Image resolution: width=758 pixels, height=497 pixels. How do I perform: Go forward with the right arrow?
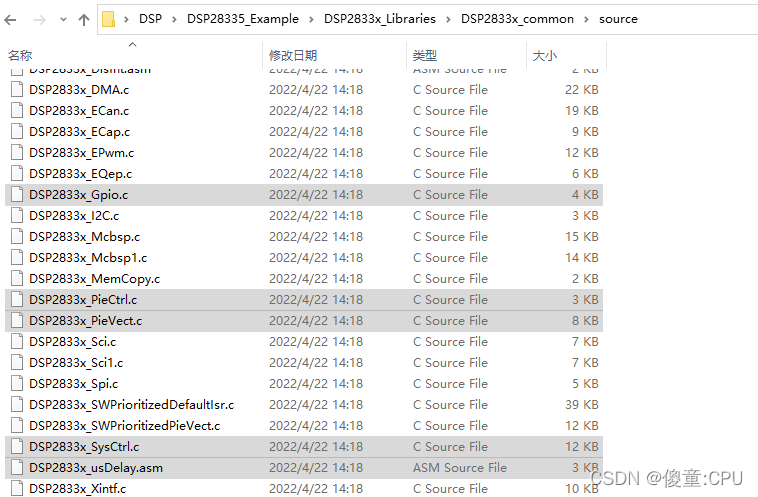pyautogui.click(x=40, y=20)
